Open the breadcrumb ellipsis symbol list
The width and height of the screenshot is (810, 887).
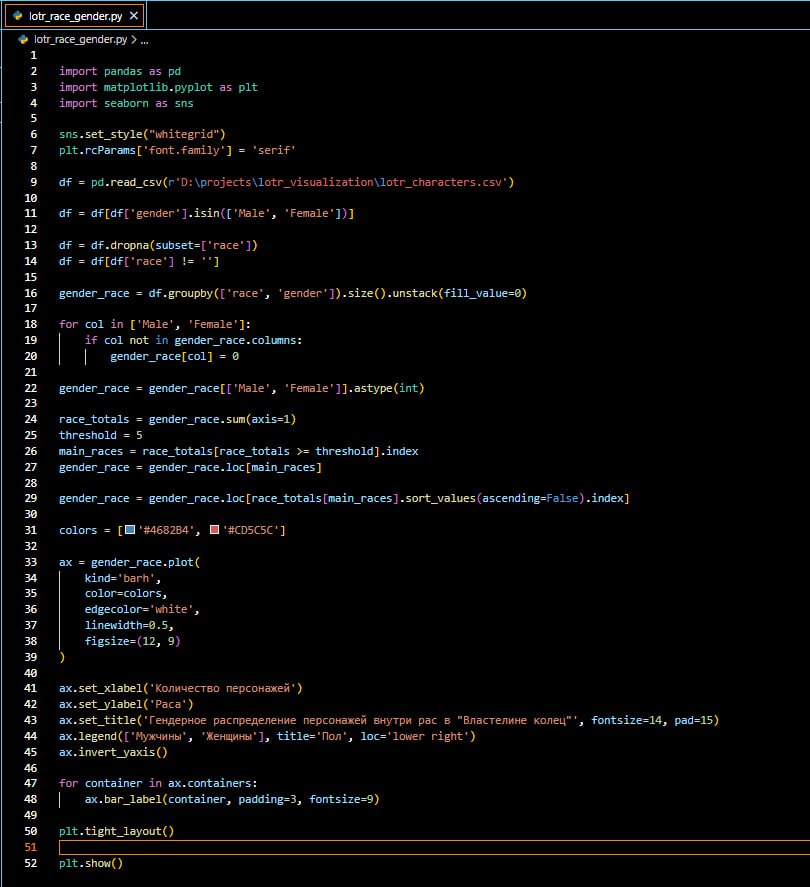(144, 40)
